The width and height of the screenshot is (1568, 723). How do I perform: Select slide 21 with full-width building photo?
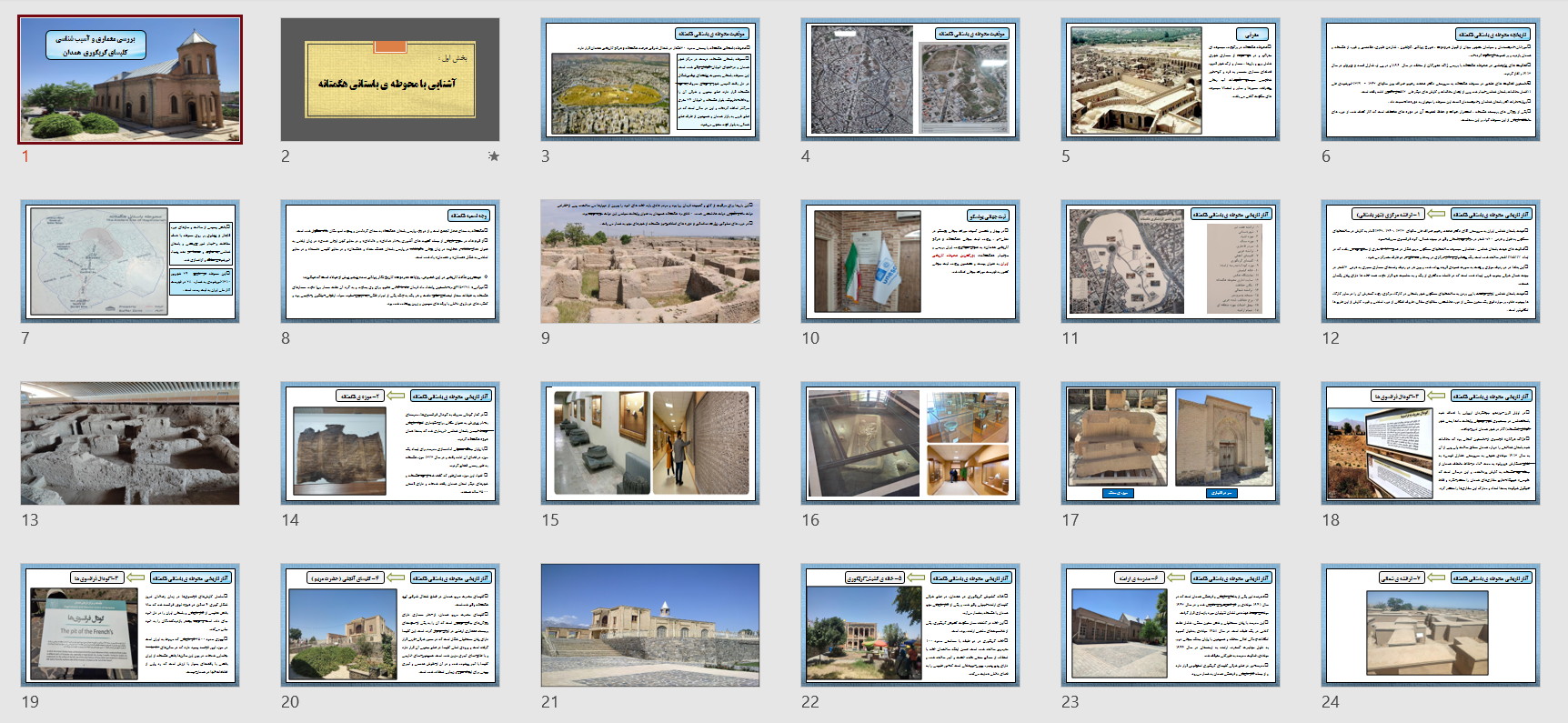650,625
